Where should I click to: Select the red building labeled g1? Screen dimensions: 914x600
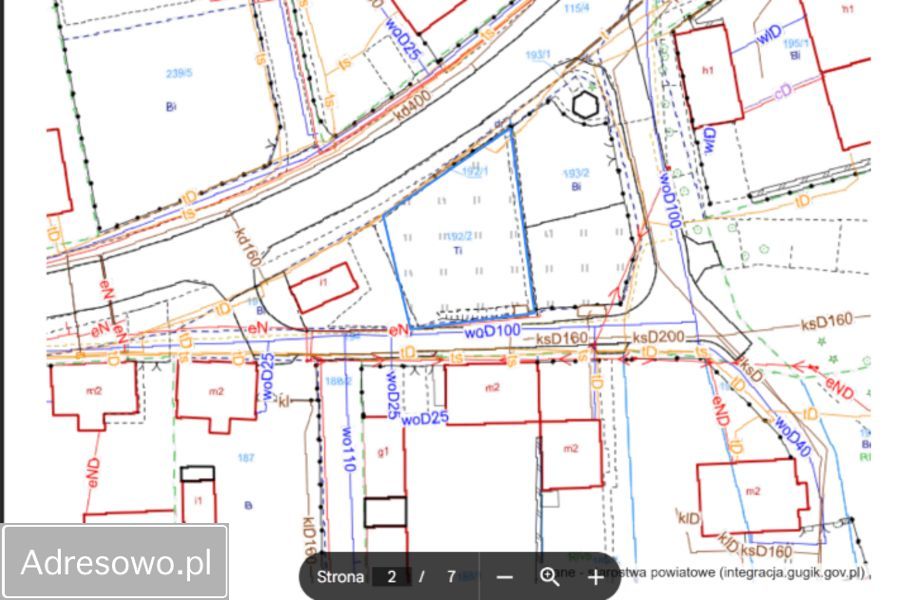pyautogui.click(x=384, y=452)
